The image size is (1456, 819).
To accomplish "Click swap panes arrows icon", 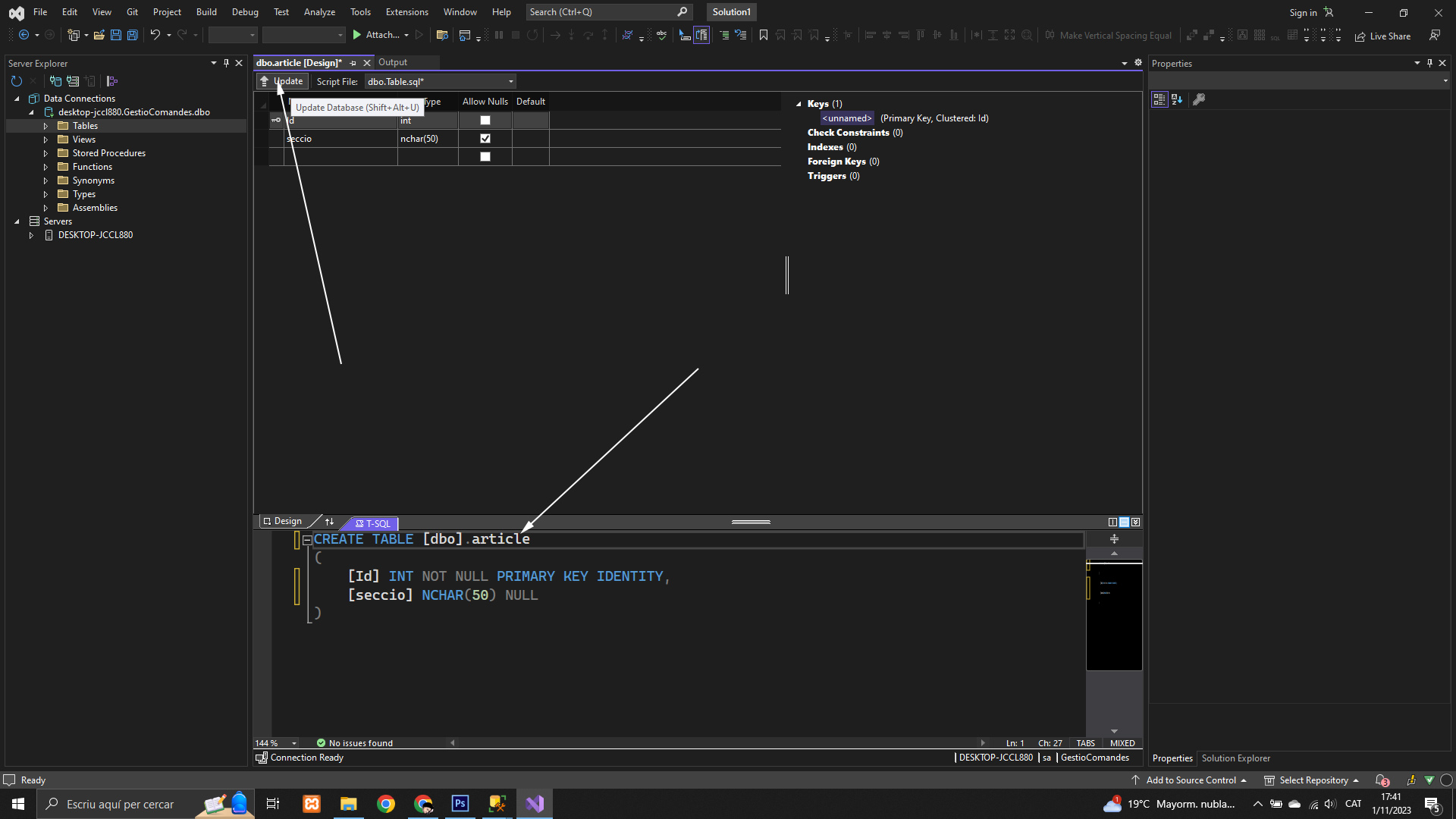I will click(329, 522).
